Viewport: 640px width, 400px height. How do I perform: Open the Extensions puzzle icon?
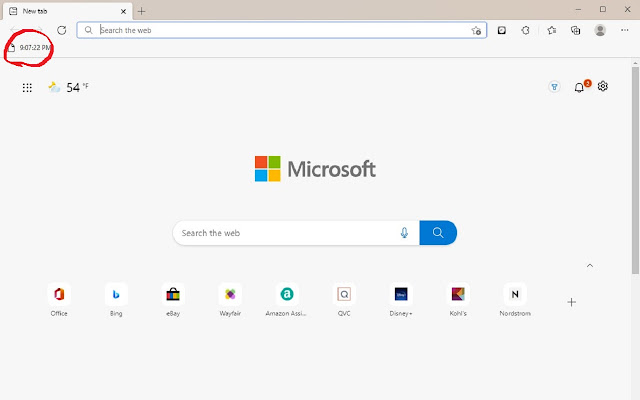pos(526,30)
